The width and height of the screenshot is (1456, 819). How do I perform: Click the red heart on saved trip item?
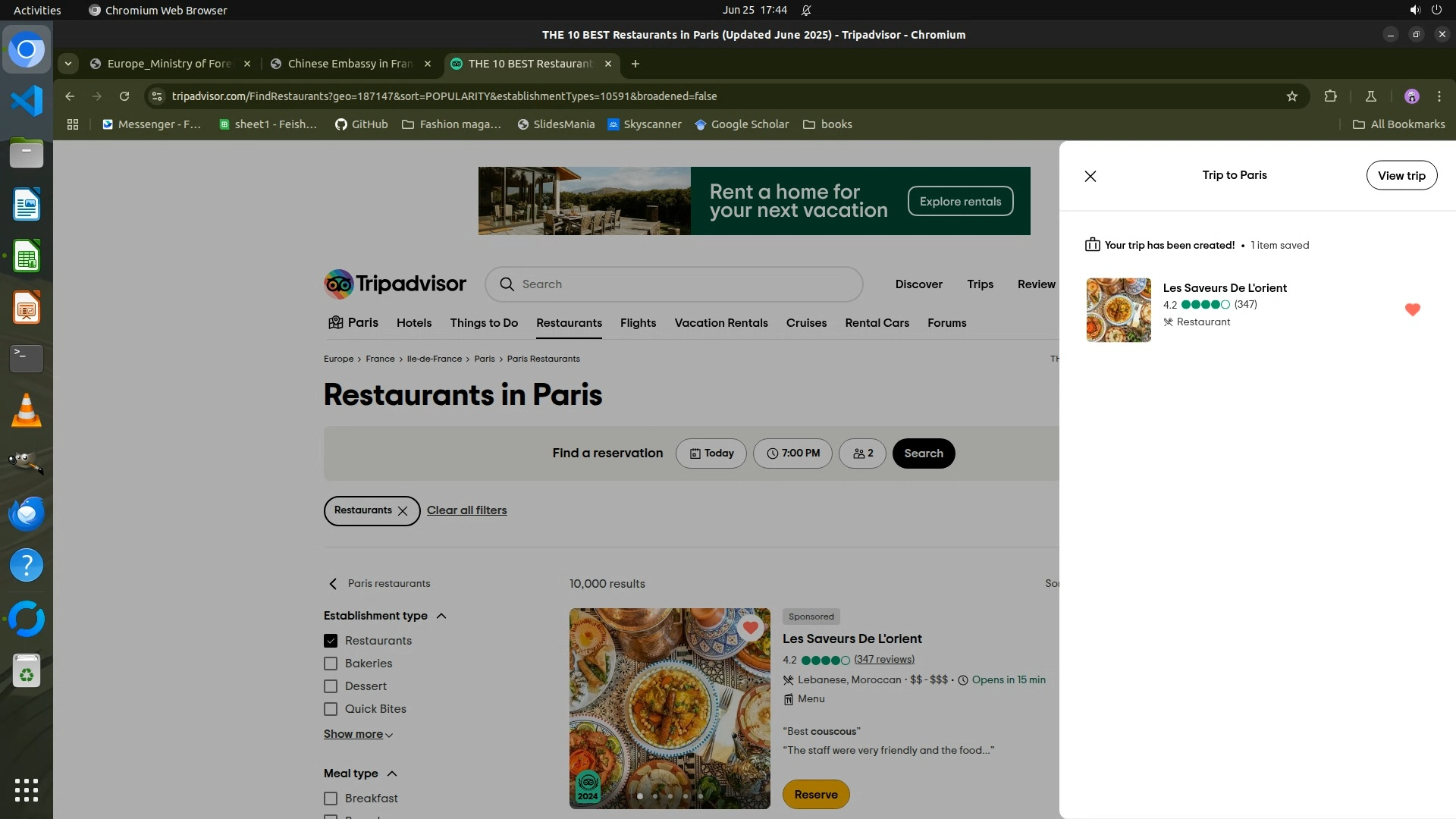point(1412,309)
